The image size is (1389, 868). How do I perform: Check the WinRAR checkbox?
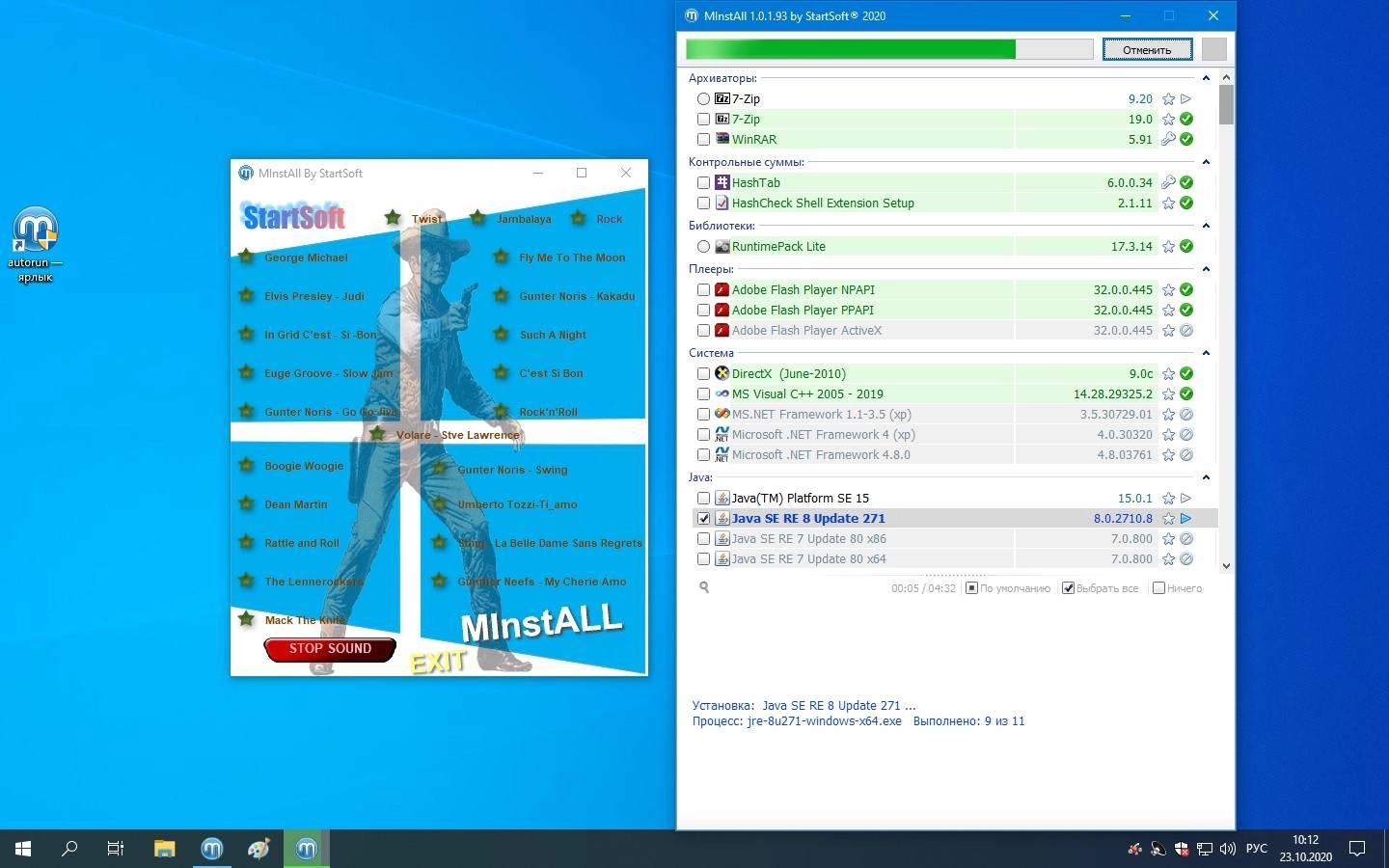click(x=704, y=139)
